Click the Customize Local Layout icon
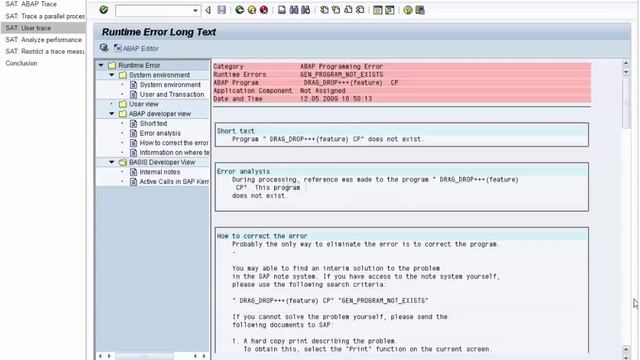Screen dimensions: 640x360 [x=420, y=10]
